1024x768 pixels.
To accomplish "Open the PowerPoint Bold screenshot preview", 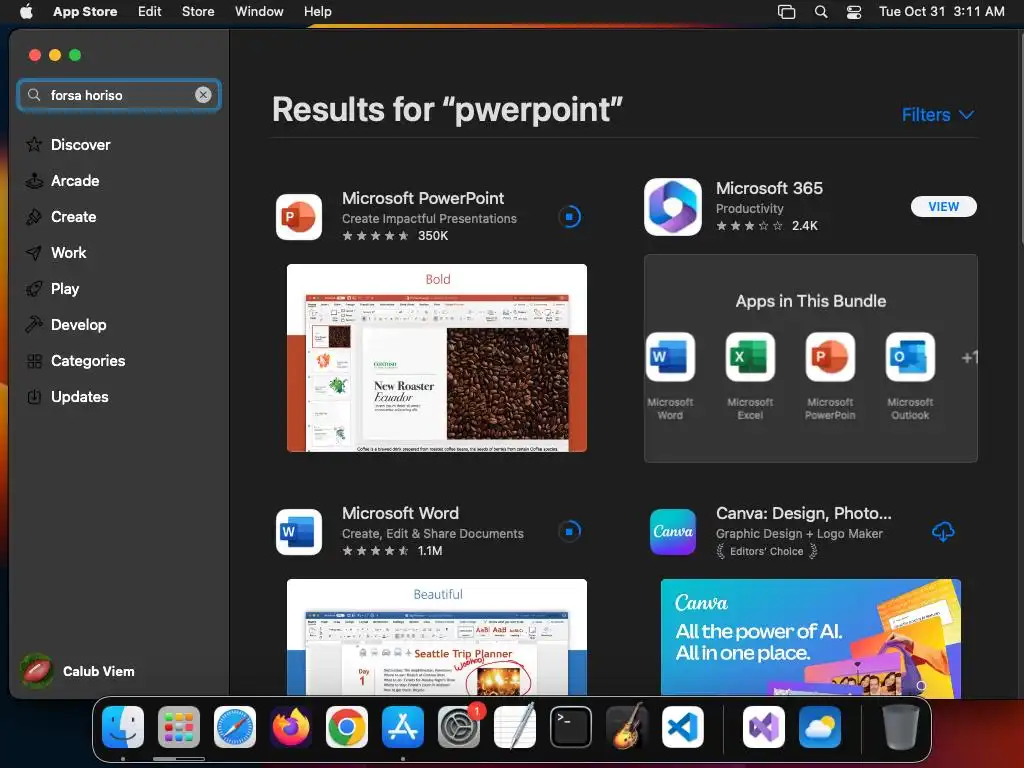I will point(437,358).
